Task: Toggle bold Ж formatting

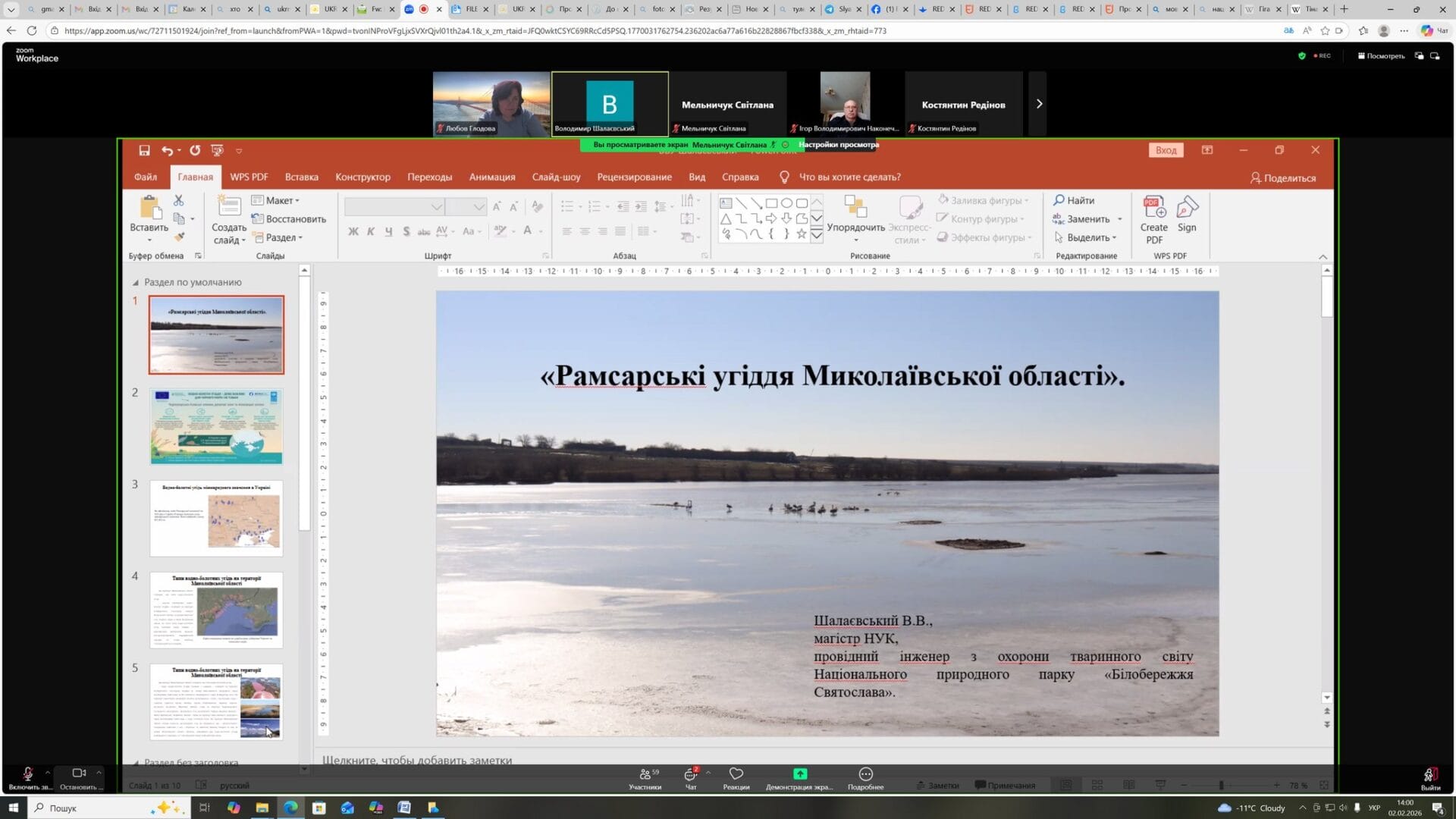Action: (353, 231)
